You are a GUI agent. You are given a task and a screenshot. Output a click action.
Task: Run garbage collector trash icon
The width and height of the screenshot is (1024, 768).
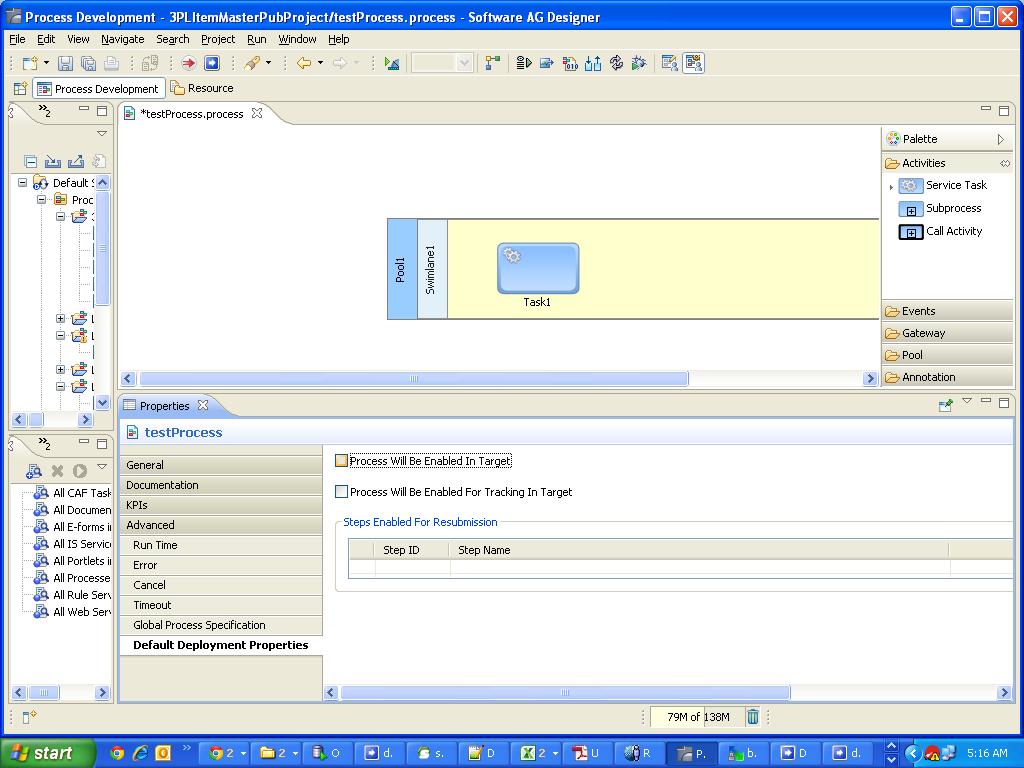pyautogui.click(x=752, y=717)
